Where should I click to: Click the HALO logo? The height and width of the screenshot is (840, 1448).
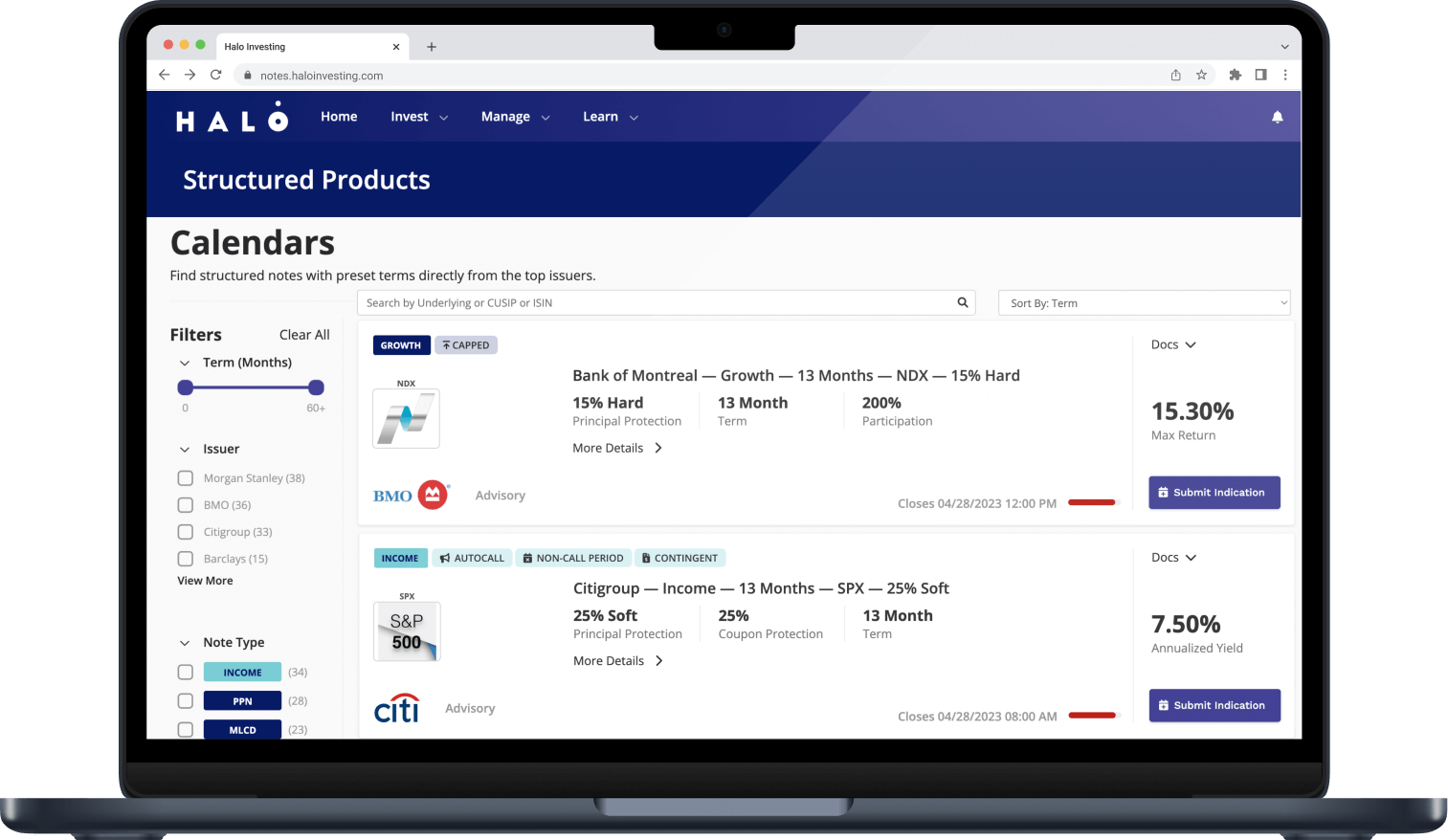click(232, 117)
